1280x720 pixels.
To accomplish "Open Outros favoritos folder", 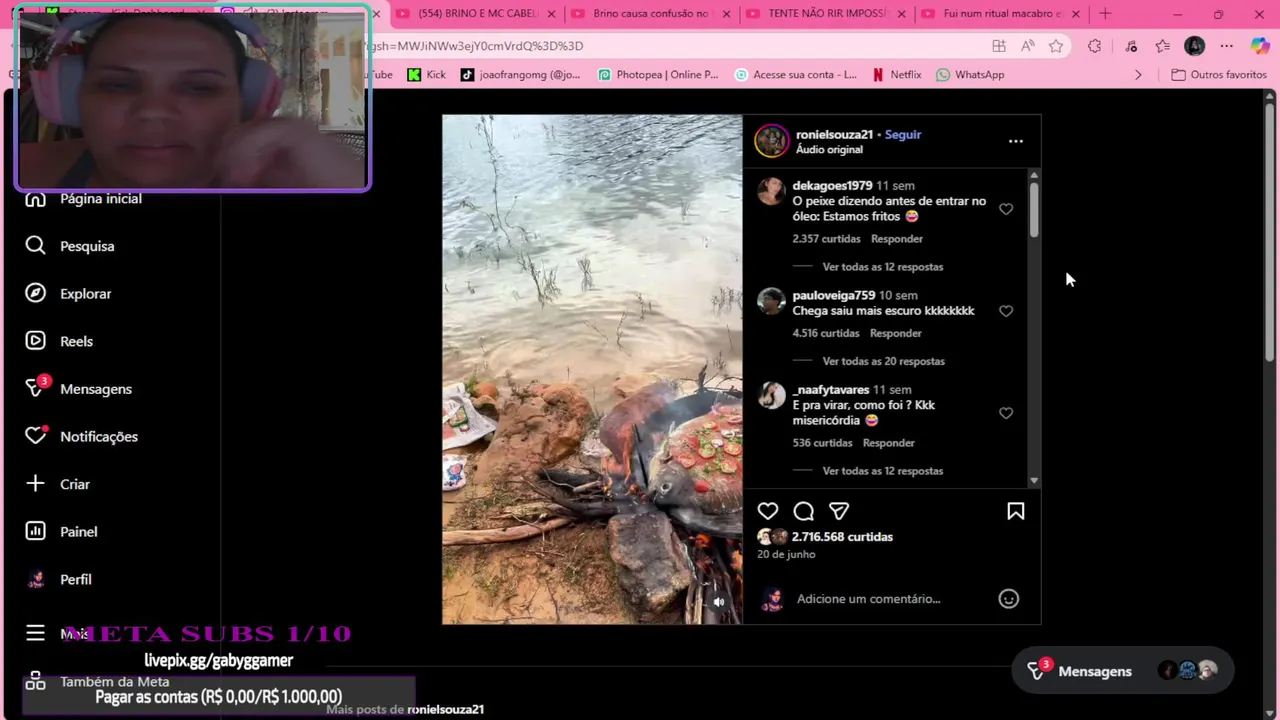I will click(x=1219, y=74).
